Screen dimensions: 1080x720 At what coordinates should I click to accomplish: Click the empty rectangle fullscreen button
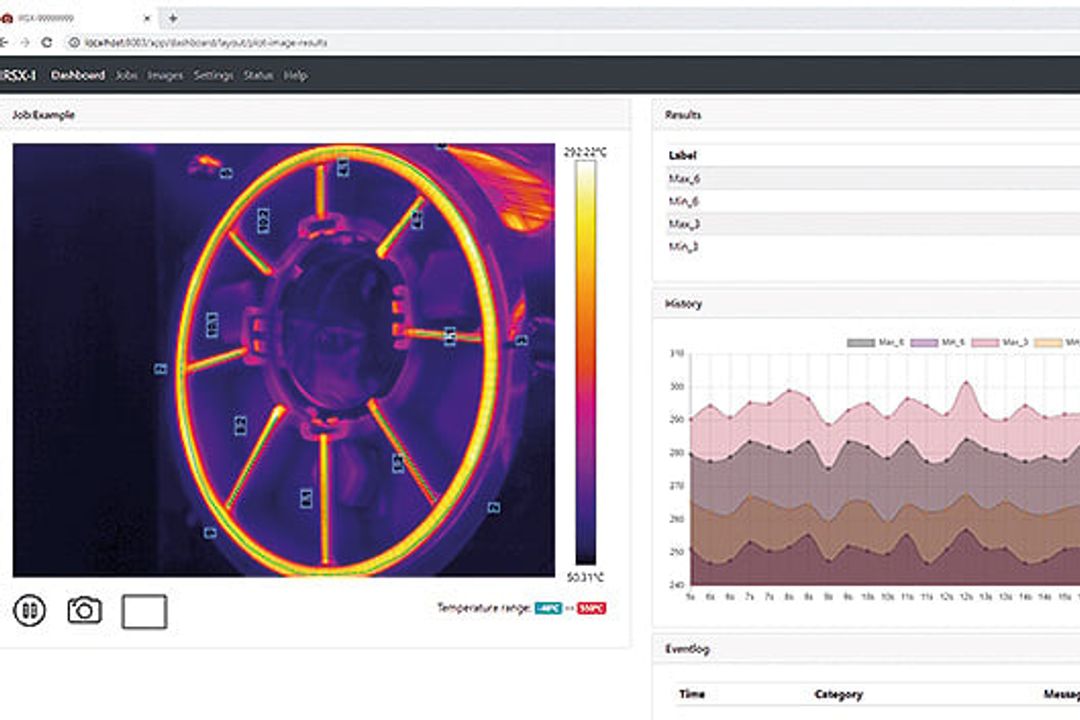tap(144, 611)
